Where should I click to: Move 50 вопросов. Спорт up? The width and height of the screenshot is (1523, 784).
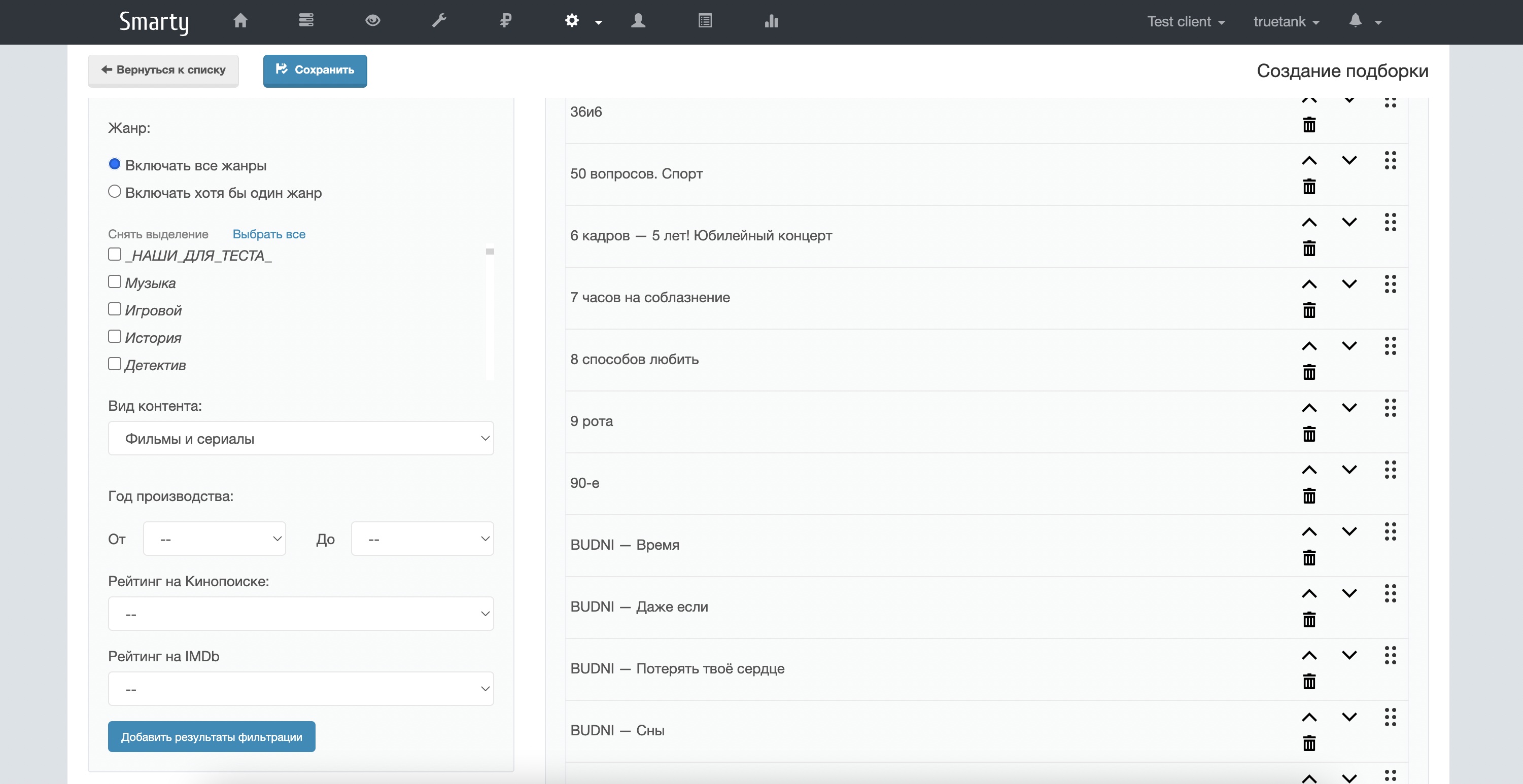click(x=1309, y=161)
